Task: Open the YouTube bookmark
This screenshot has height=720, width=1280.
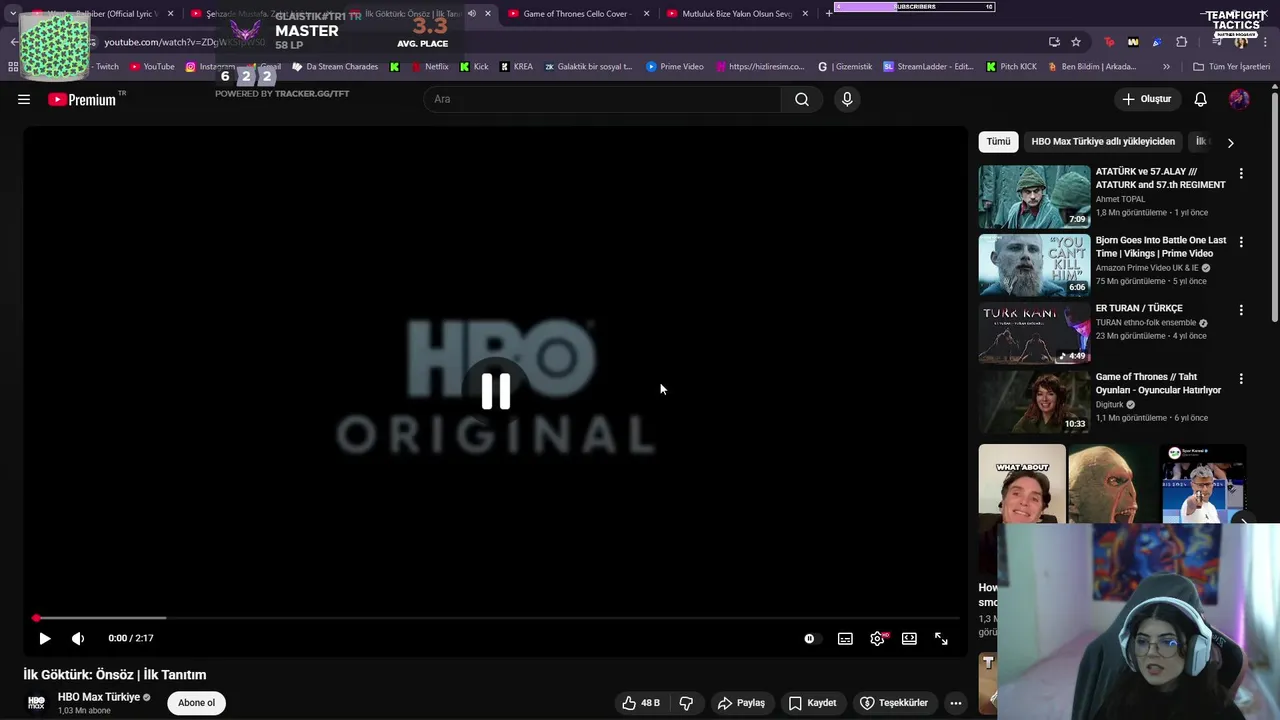Action: [151, 67]
